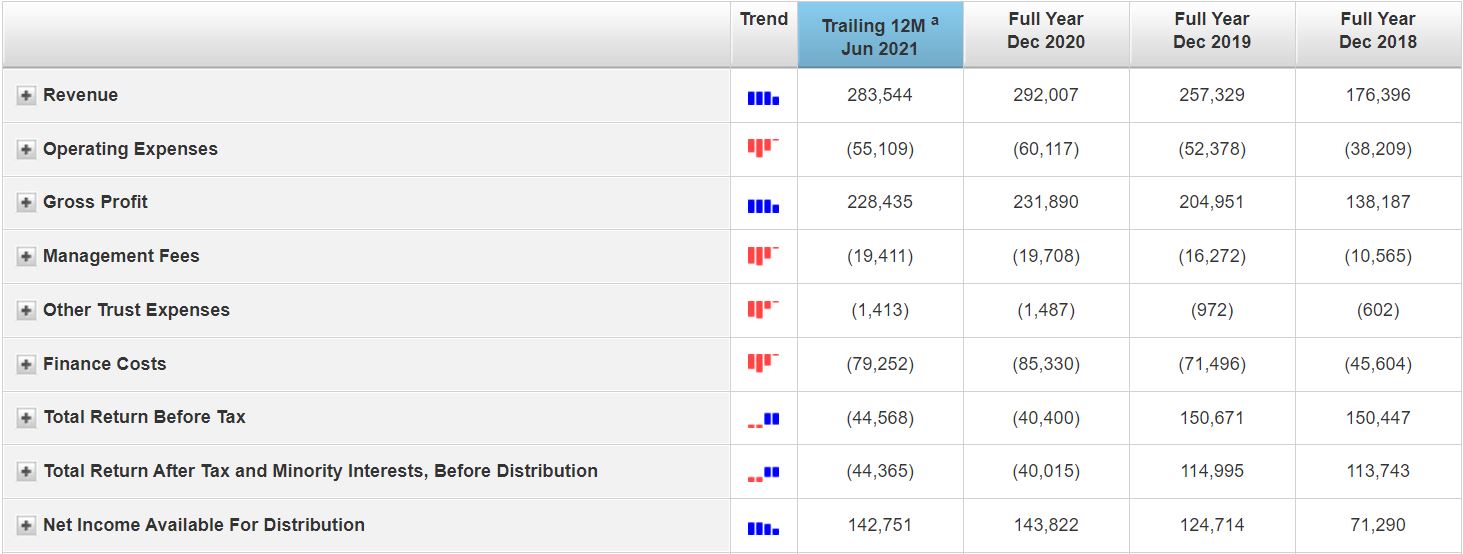Click the Finance Costs trend sparkline
The height and width of the screenshot is (554, 1463).
coord(763,364)
